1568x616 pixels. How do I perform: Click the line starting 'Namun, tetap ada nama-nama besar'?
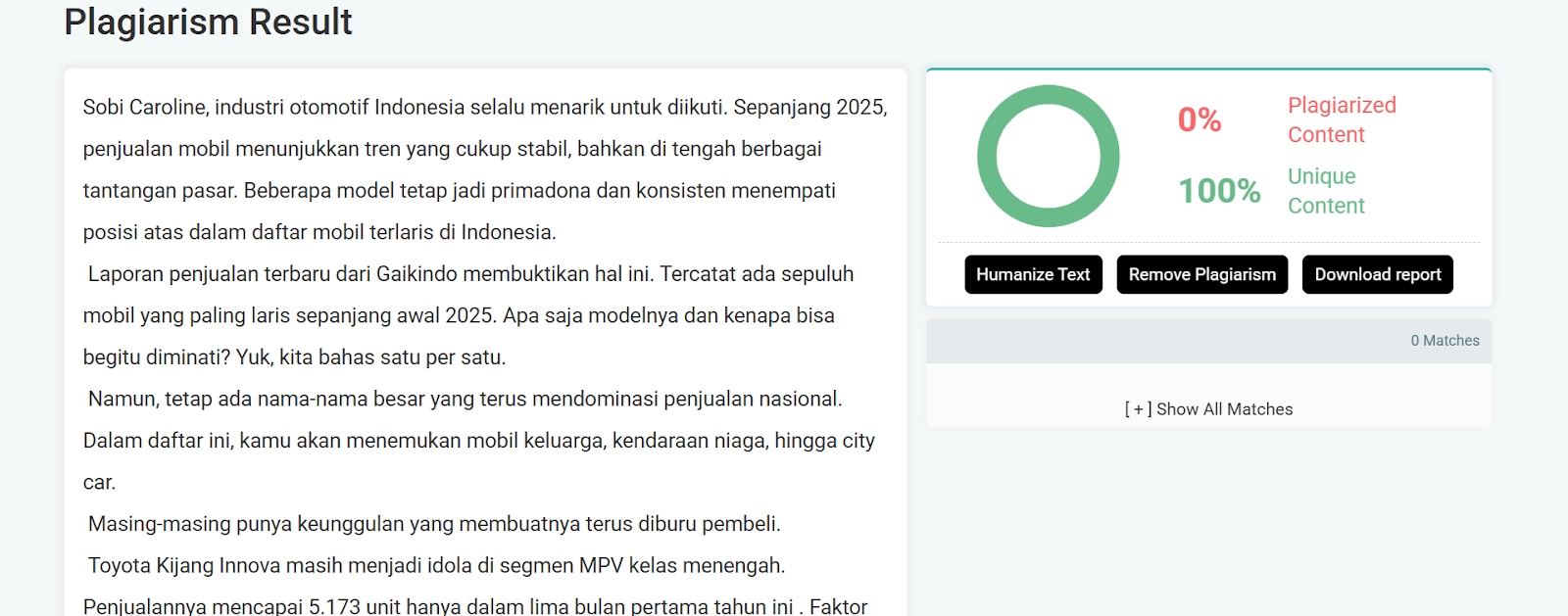click(x=465, y=399)
